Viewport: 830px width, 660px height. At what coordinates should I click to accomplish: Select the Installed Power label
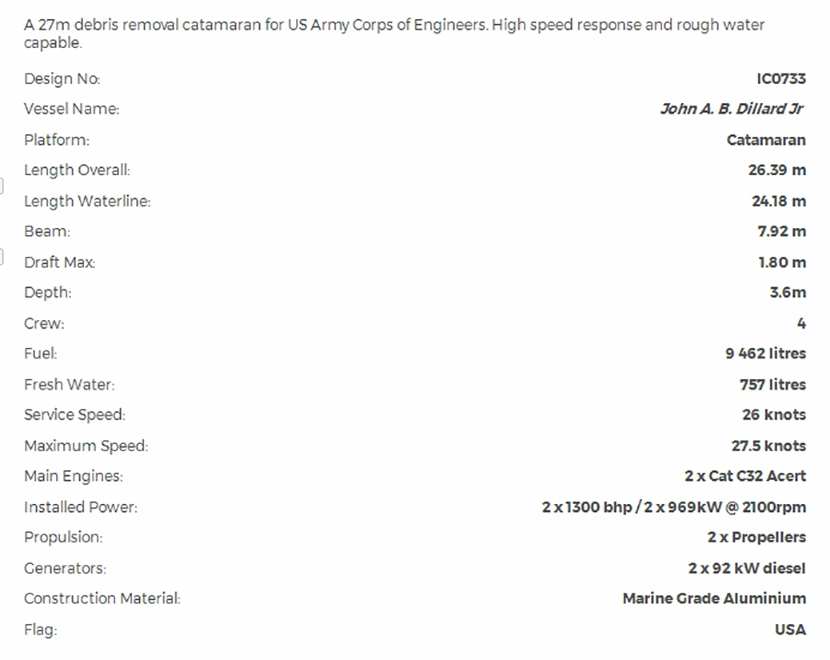(x=80, y=507)
